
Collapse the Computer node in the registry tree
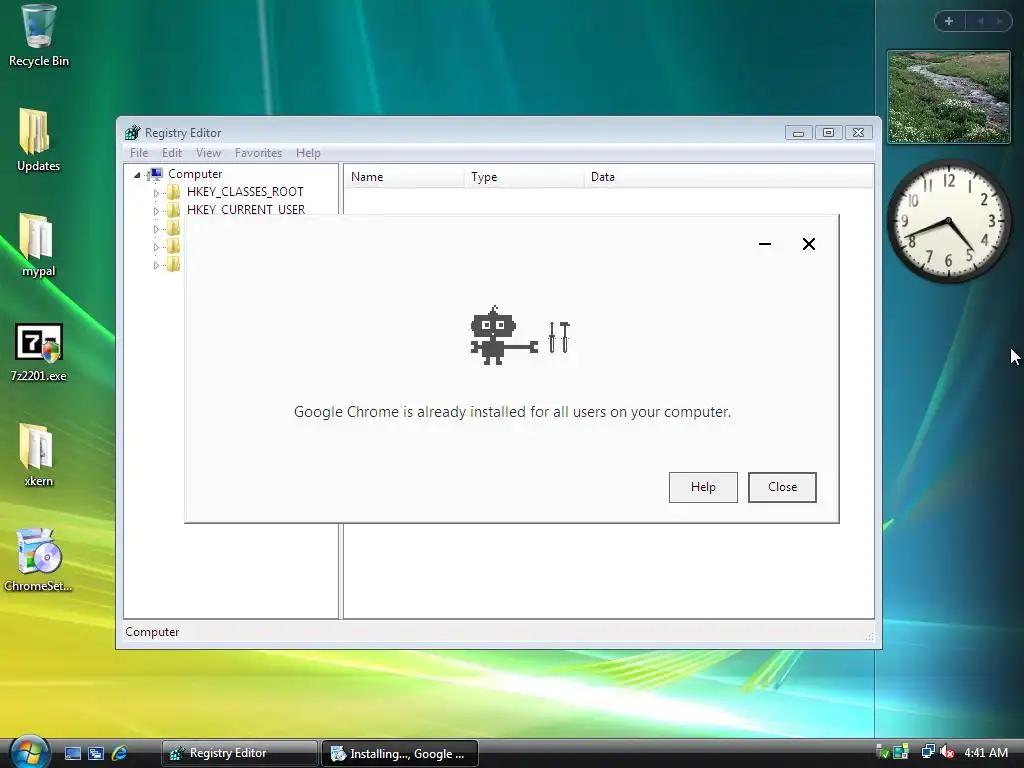[x=137, y=174]
